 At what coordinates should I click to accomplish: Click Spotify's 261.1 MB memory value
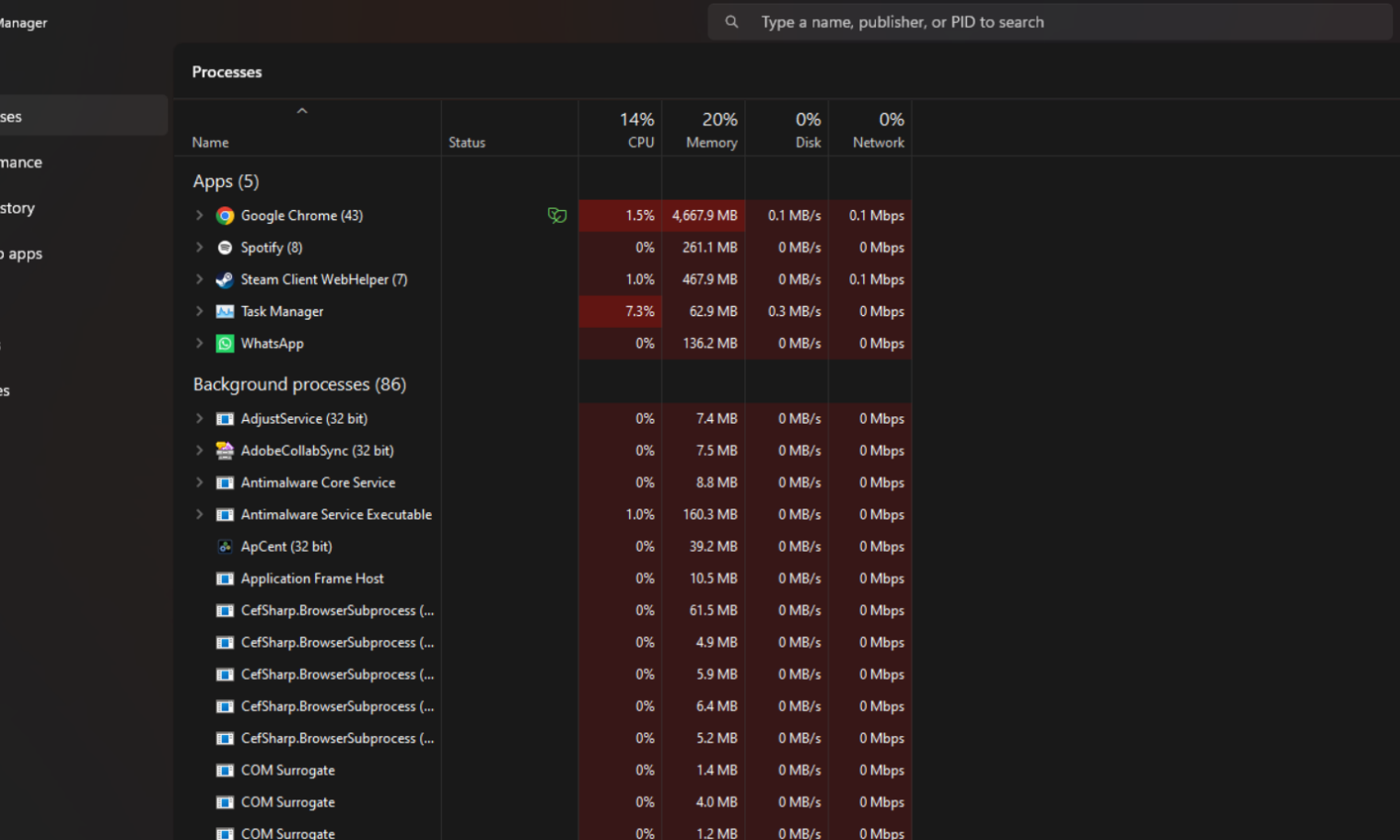pos(710,248)
